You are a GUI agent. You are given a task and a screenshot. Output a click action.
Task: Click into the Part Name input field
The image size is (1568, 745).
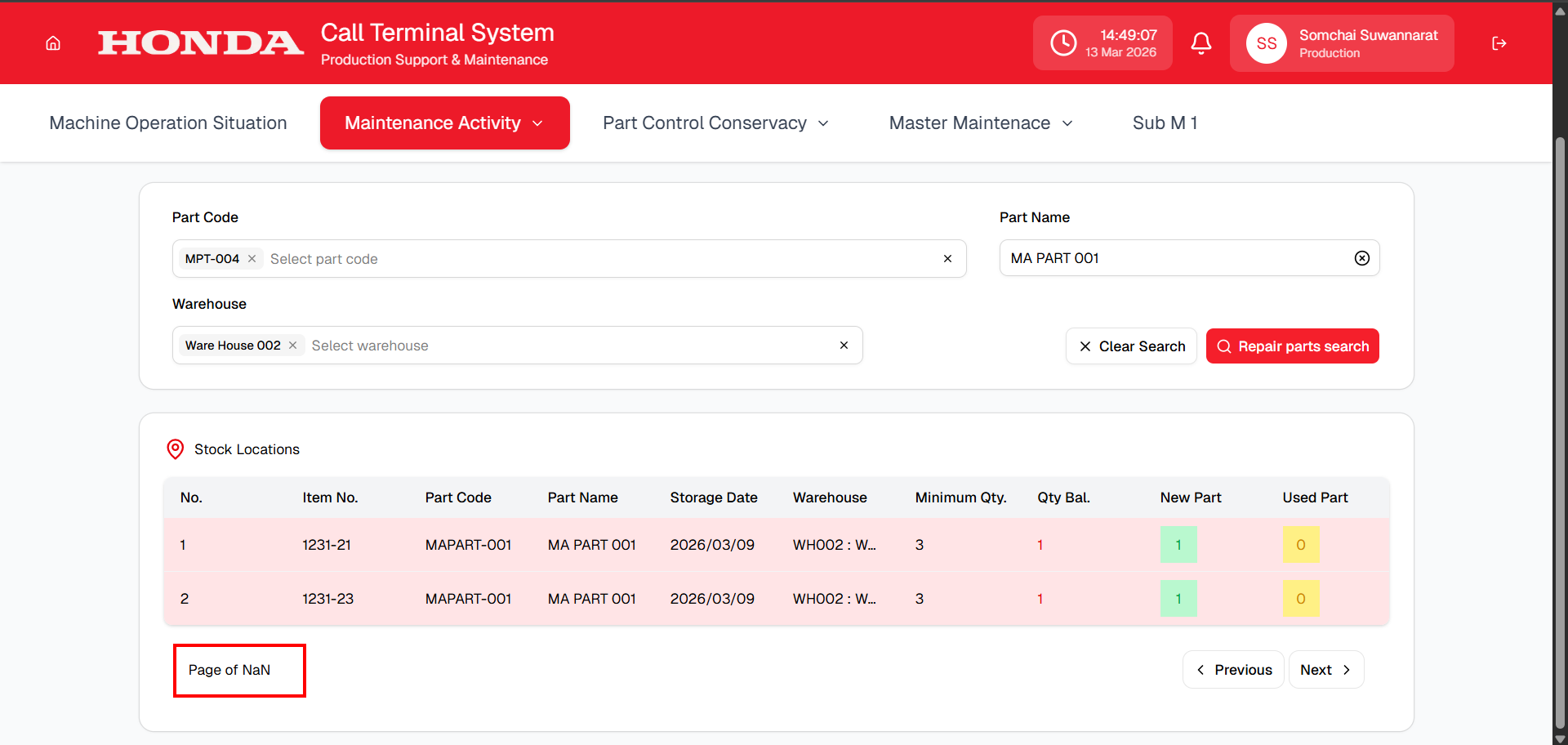click(x=1176, y=258)
